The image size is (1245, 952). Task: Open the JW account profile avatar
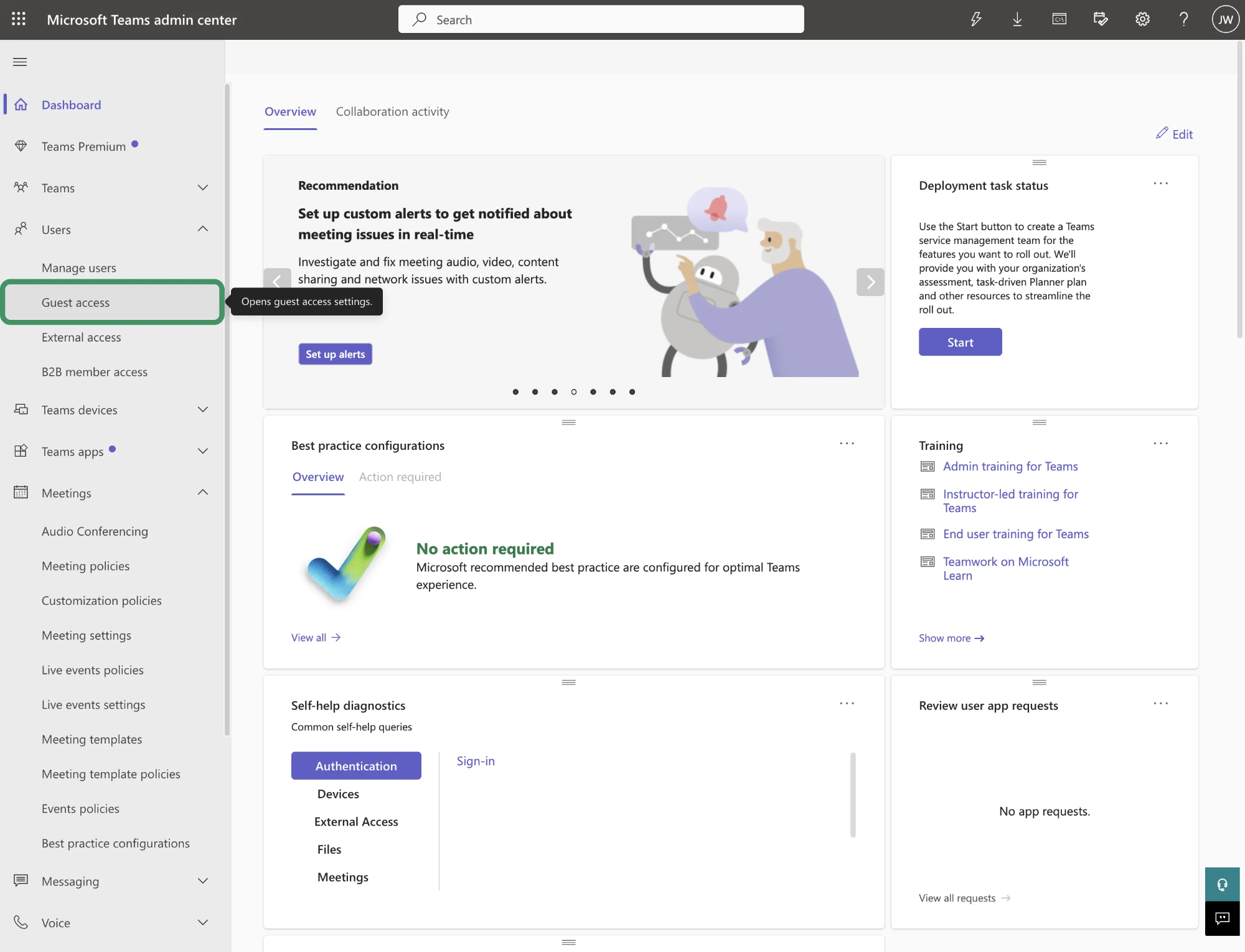click(x=1225, y=19)
